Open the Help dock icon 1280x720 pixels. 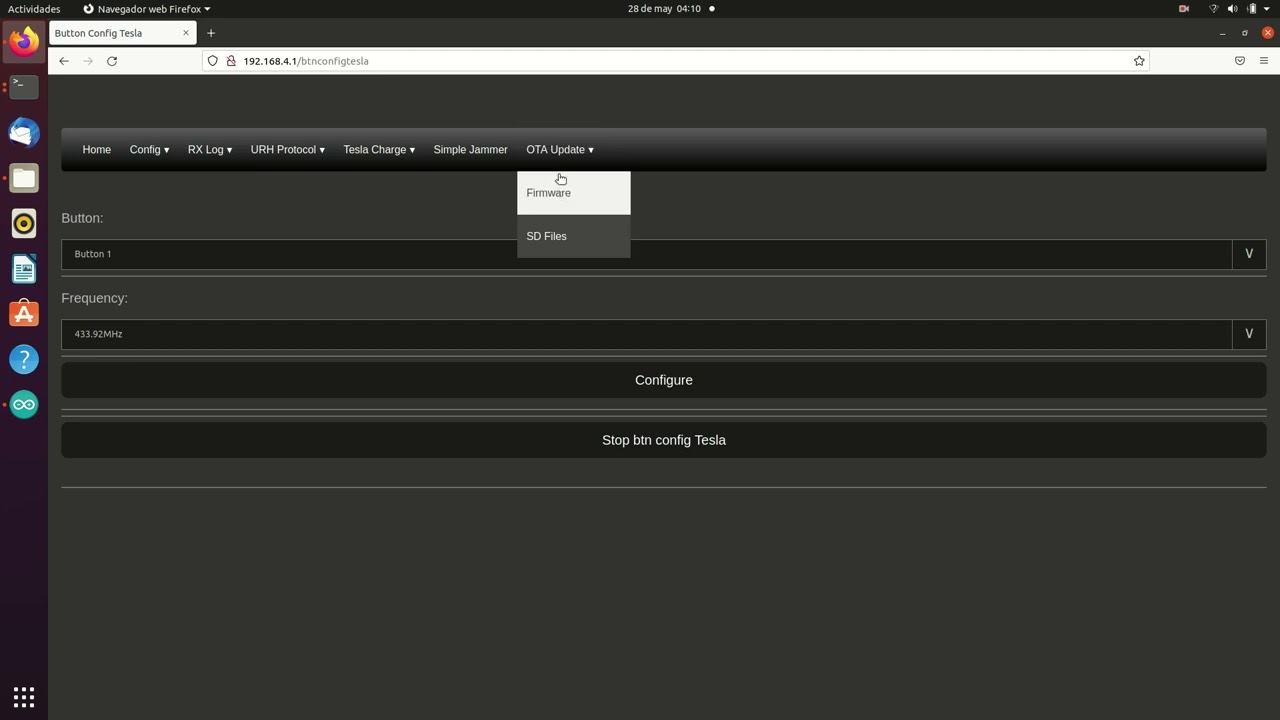pyautogui.click(x=24, y=359)
